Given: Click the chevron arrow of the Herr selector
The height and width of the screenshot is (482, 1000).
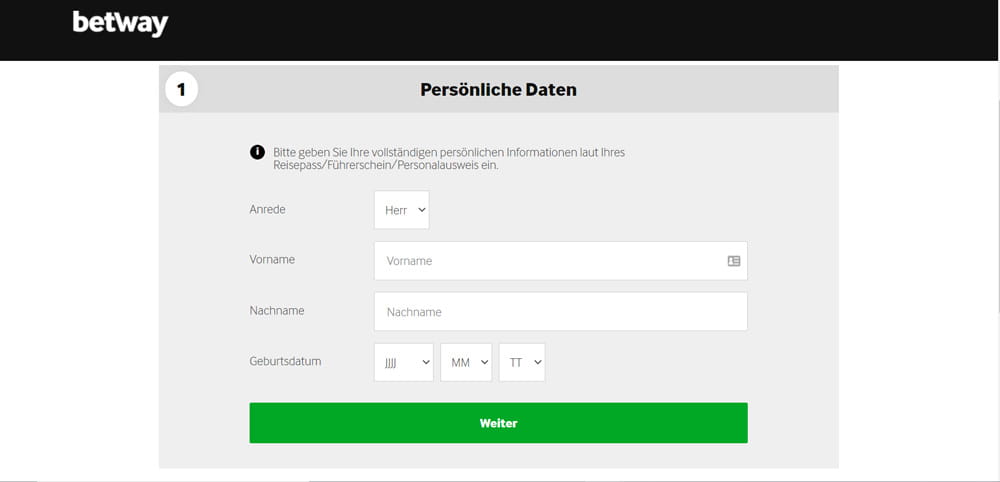Looking at the screenshot, I should pos(422,210).
